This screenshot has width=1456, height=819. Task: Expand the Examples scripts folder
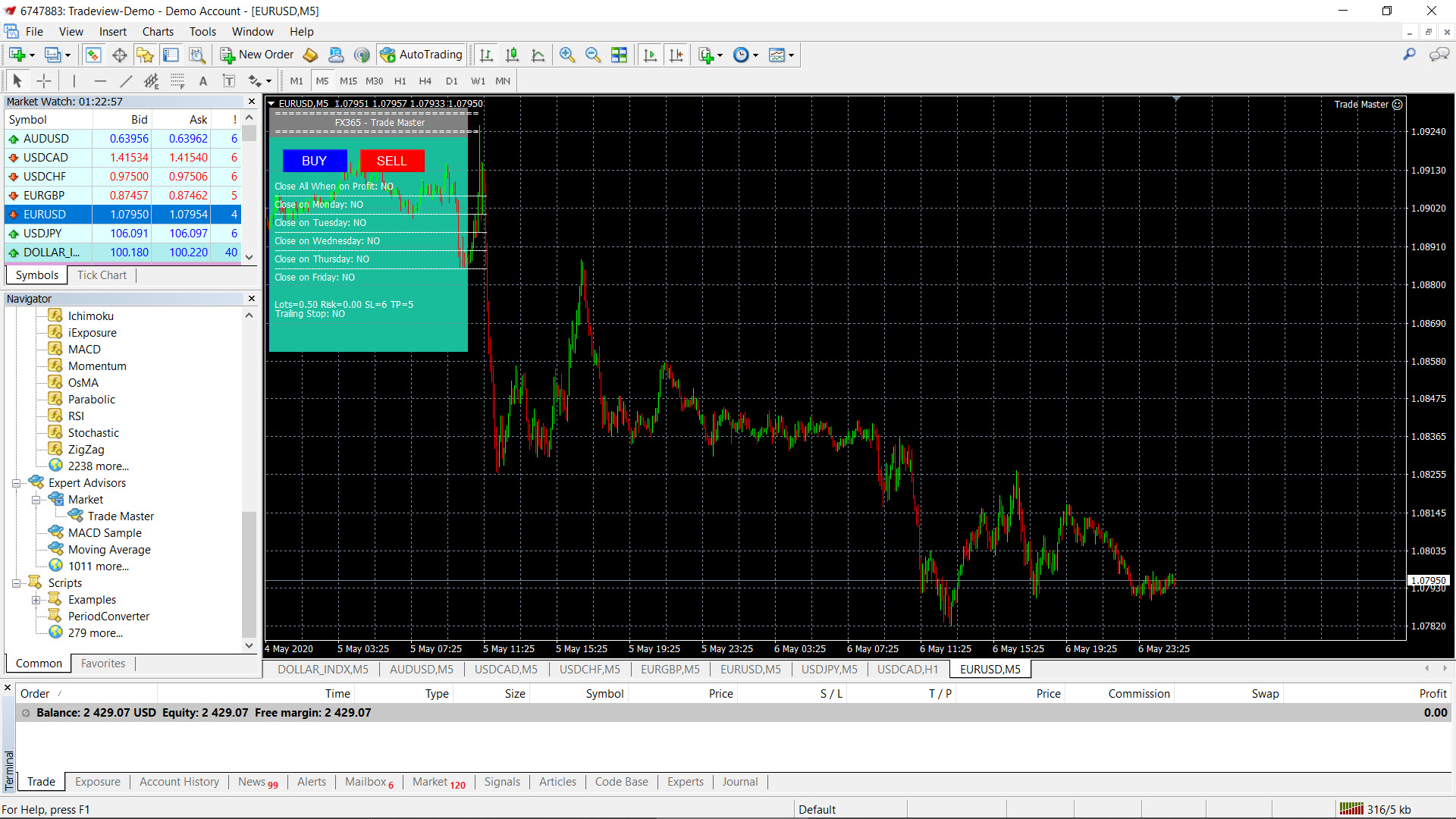(36, 600)
